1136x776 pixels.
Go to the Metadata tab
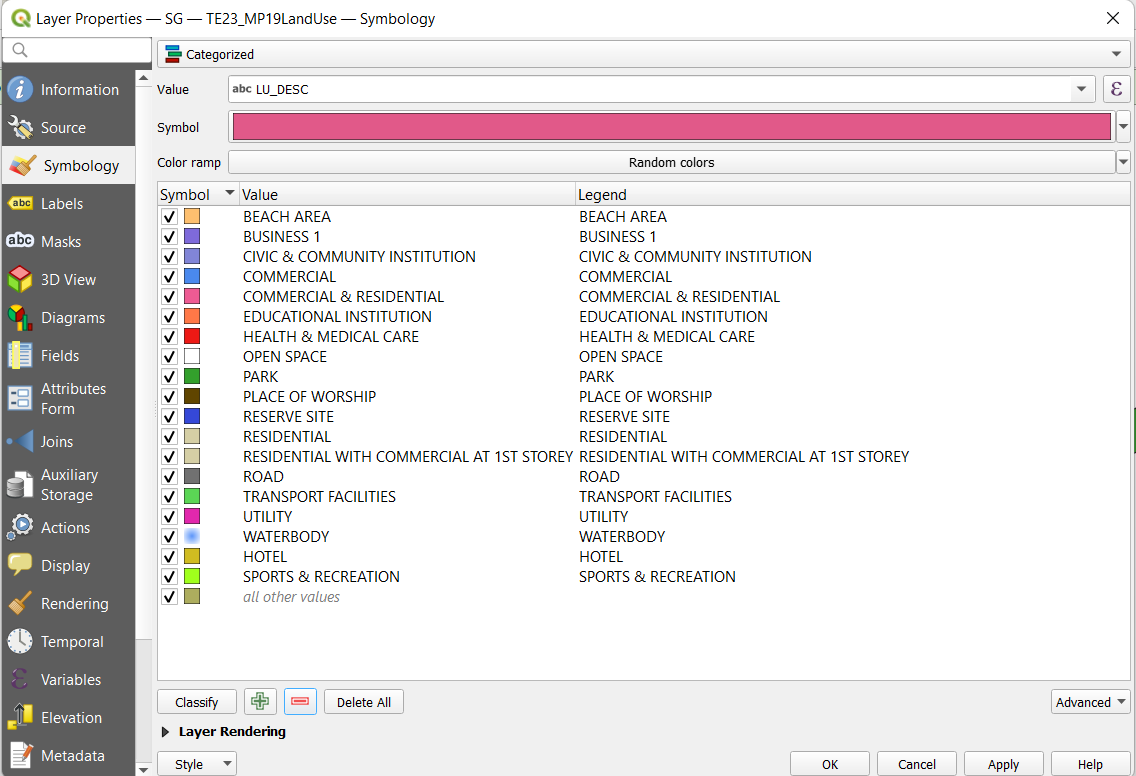pos(72,756)
